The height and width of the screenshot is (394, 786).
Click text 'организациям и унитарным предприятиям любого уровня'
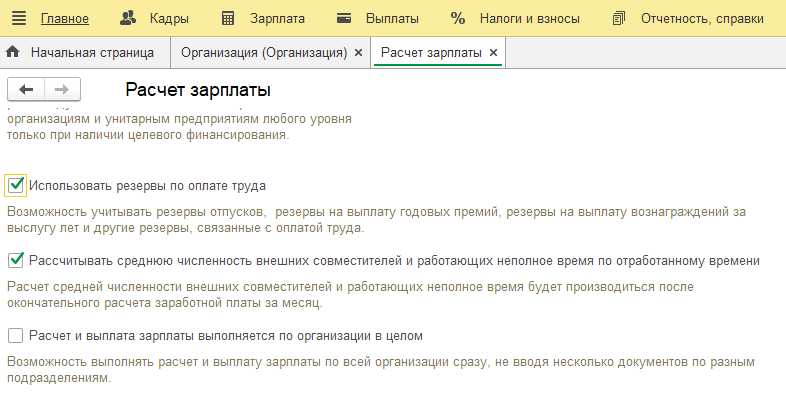click(179, 119)
